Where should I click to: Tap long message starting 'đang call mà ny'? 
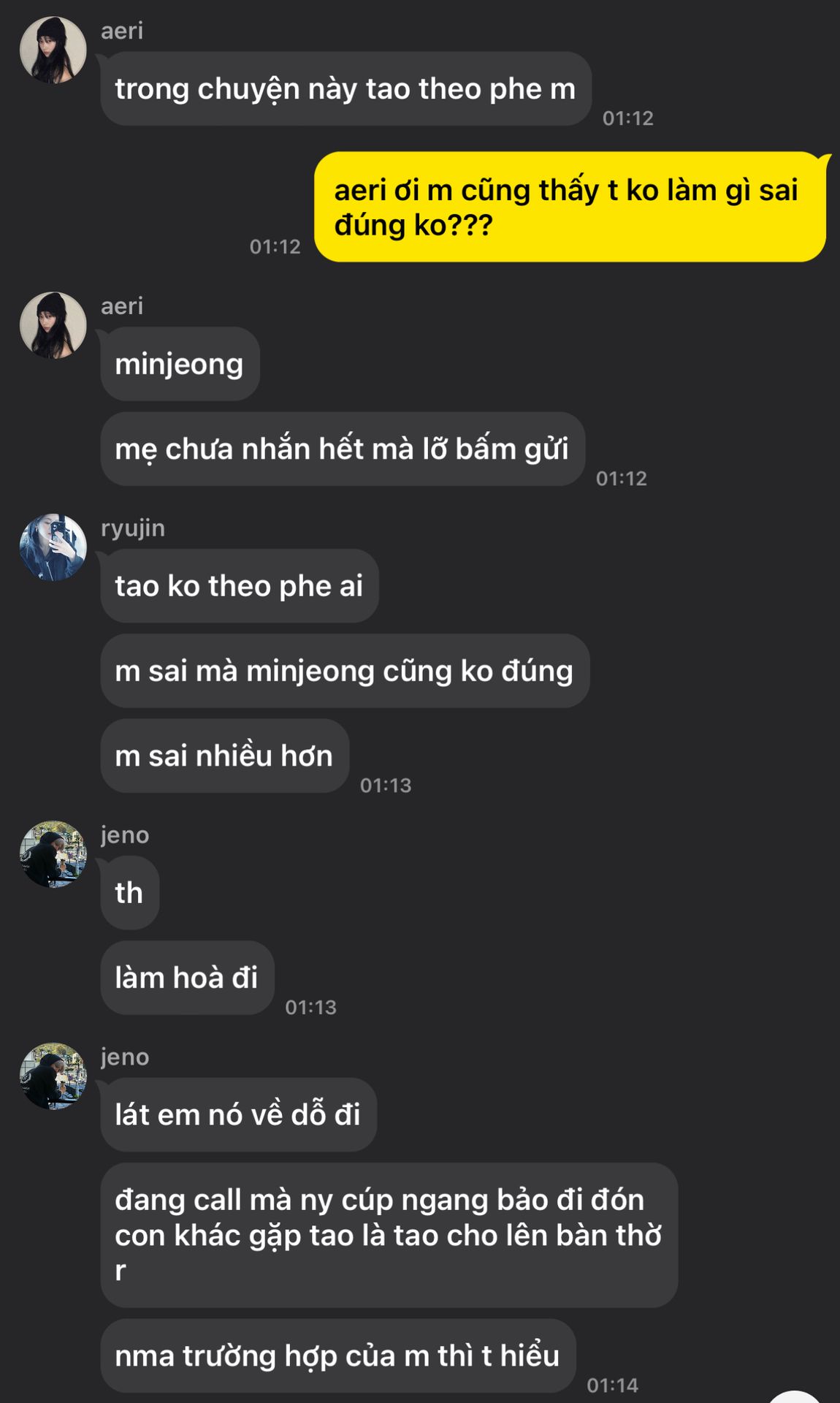389,1235
